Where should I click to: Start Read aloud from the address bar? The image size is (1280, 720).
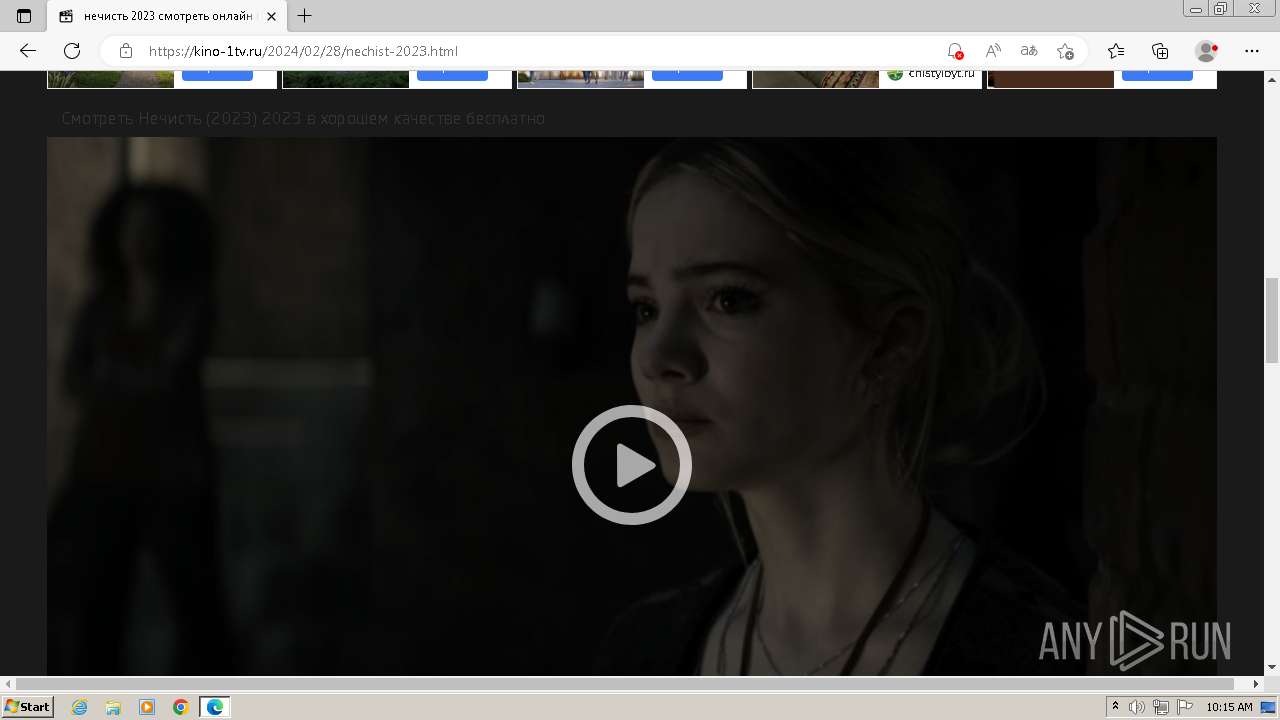pyautogui.click(x=993, y=51)
